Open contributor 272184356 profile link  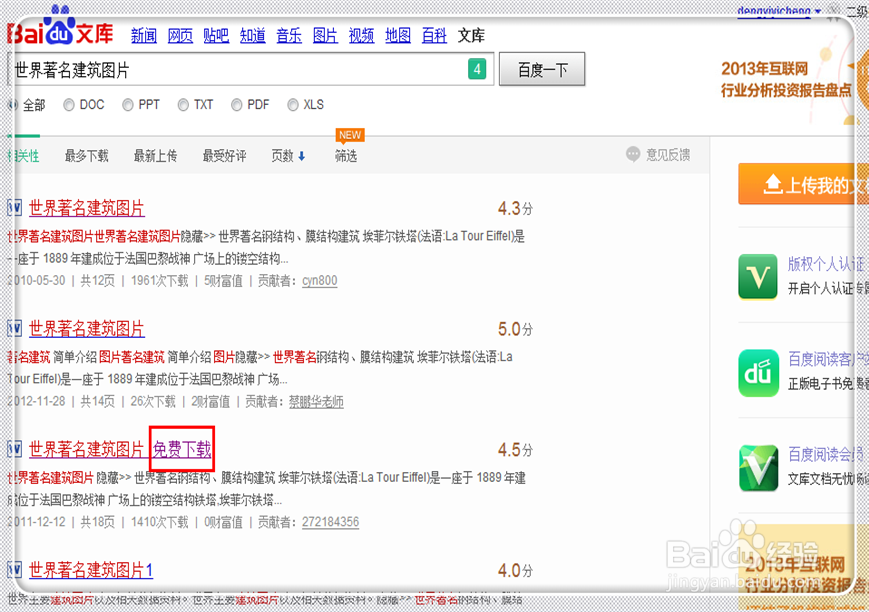(330, 522)
